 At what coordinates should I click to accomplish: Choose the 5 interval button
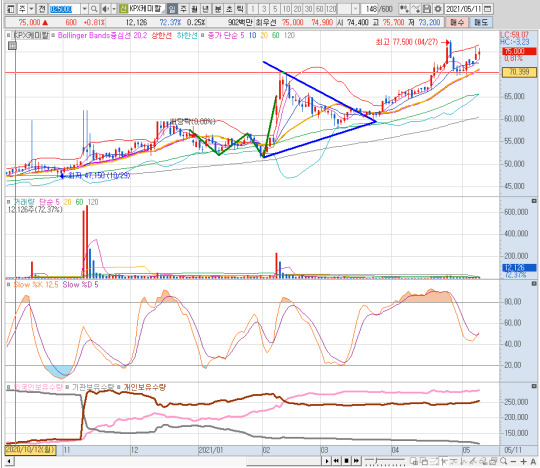275,9
